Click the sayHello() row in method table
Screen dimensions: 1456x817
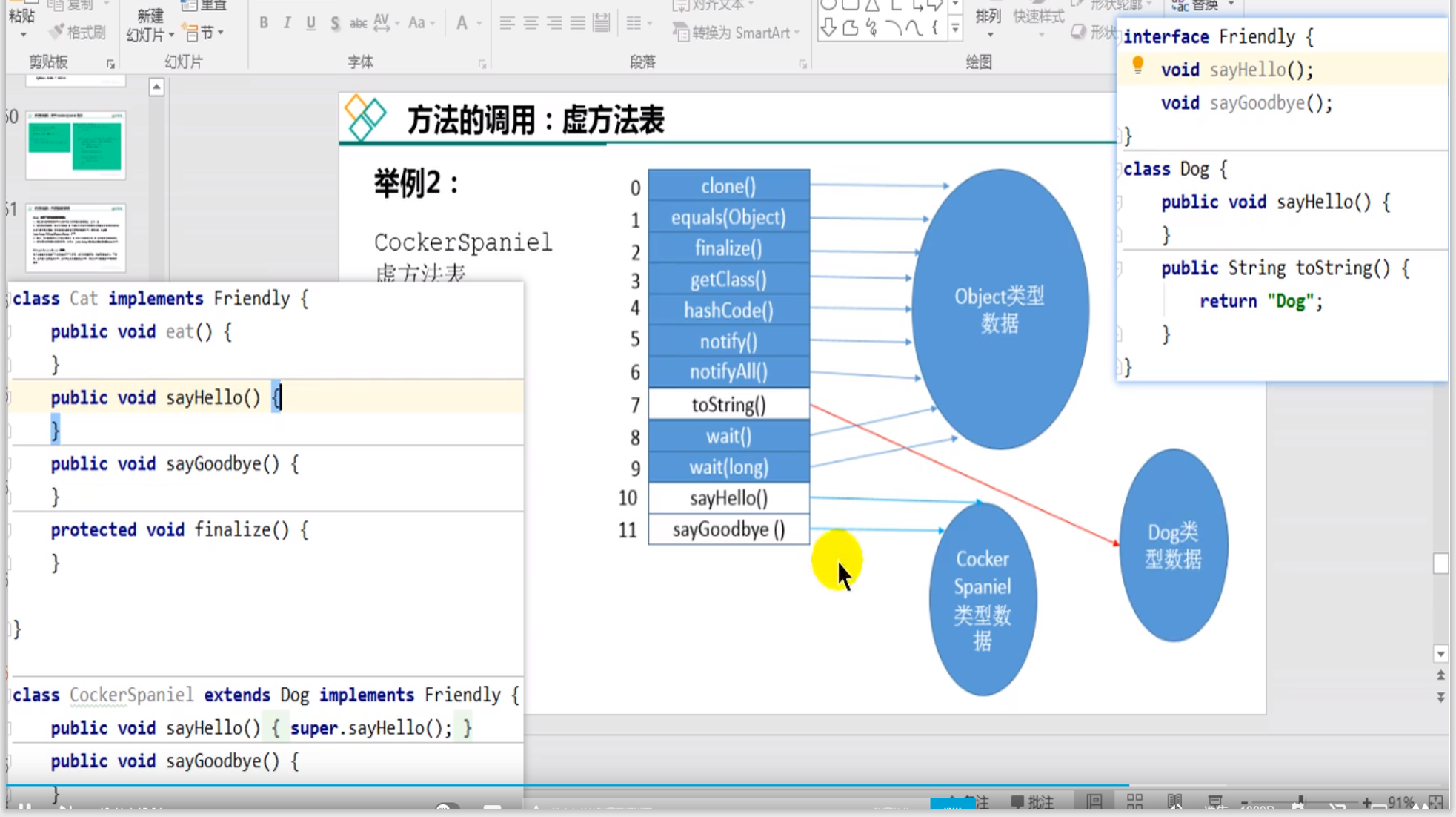point(729,498)
